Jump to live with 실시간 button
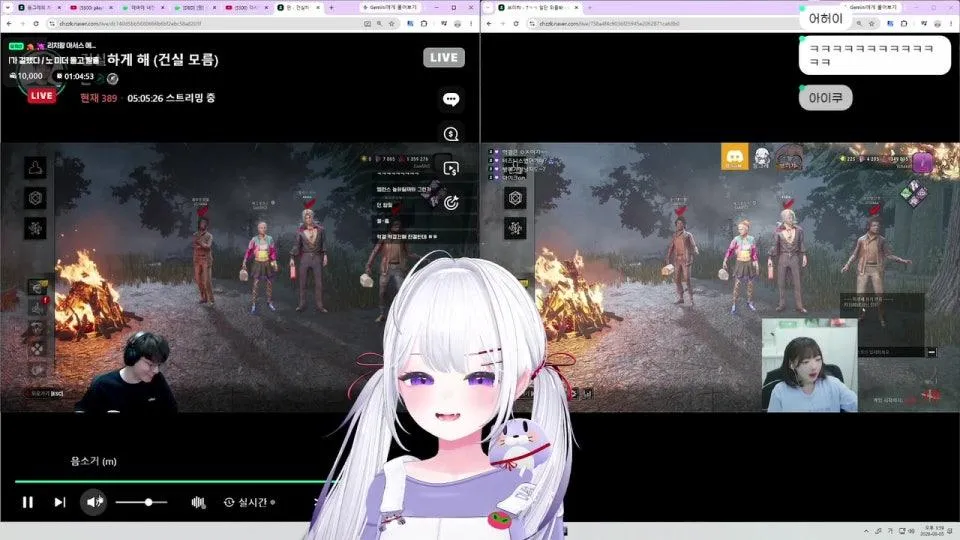The width and height of the screenshot is (960, 540). (x=249, y=502)
